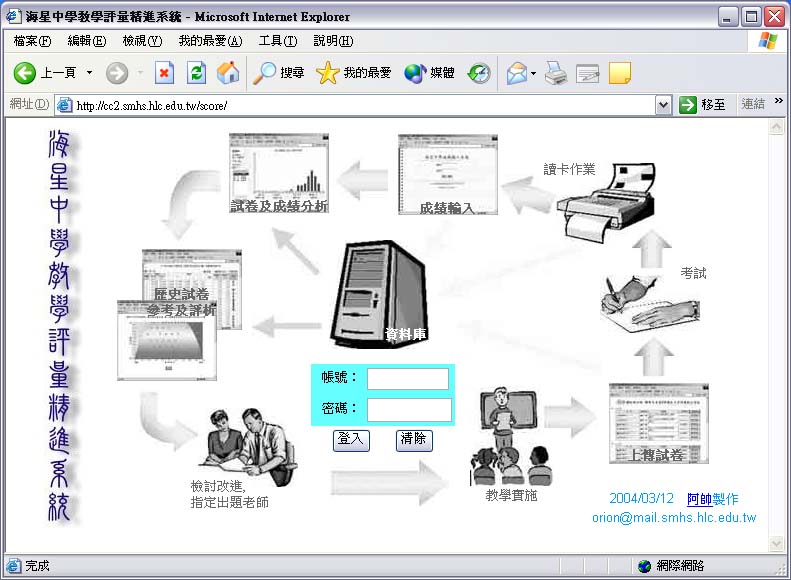Focus the 密碼 password input field
The image size is (791, 580).
click(409, 410)
